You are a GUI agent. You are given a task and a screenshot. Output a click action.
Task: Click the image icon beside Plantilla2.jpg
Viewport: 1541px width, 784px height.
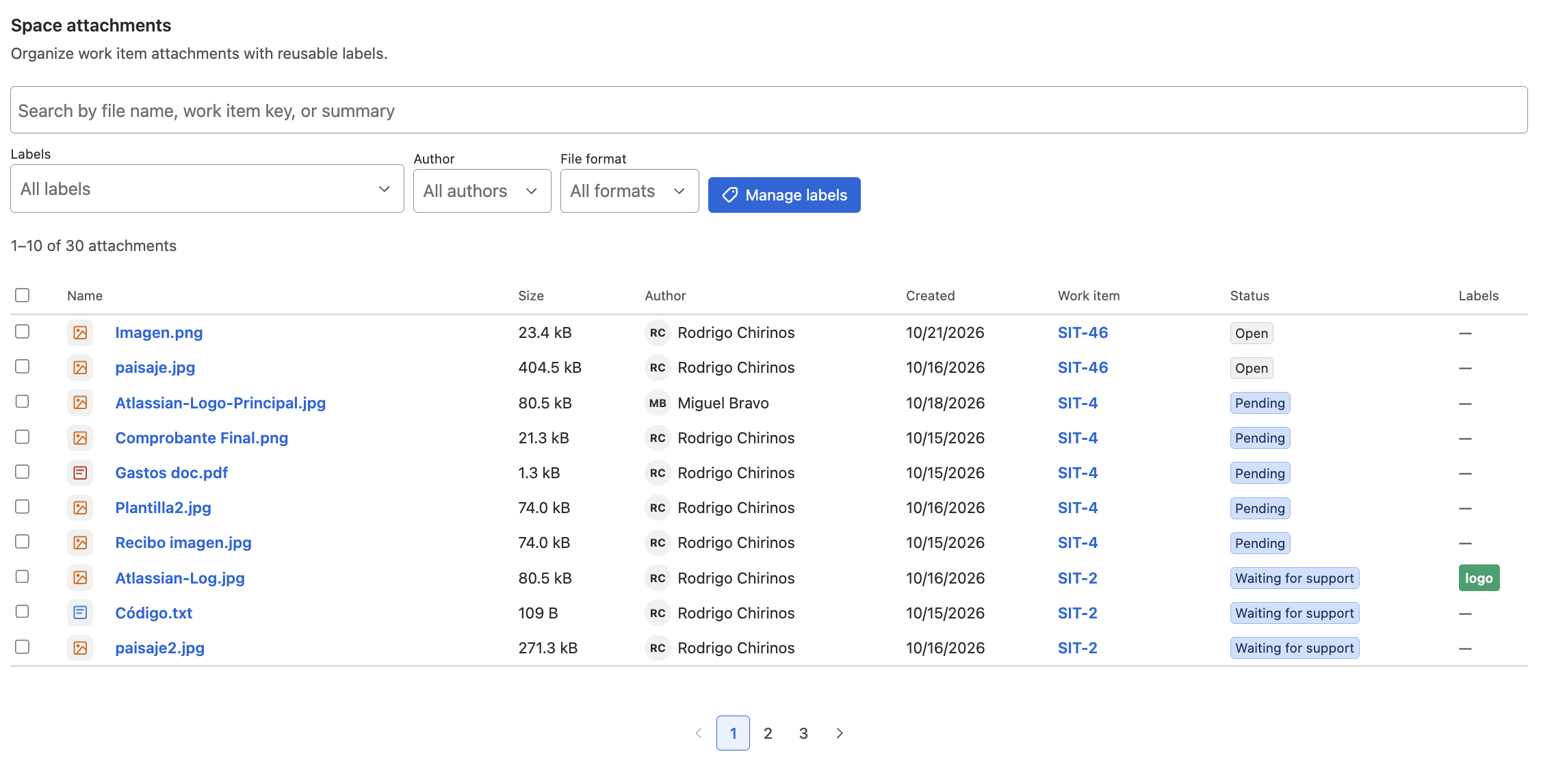80,508
